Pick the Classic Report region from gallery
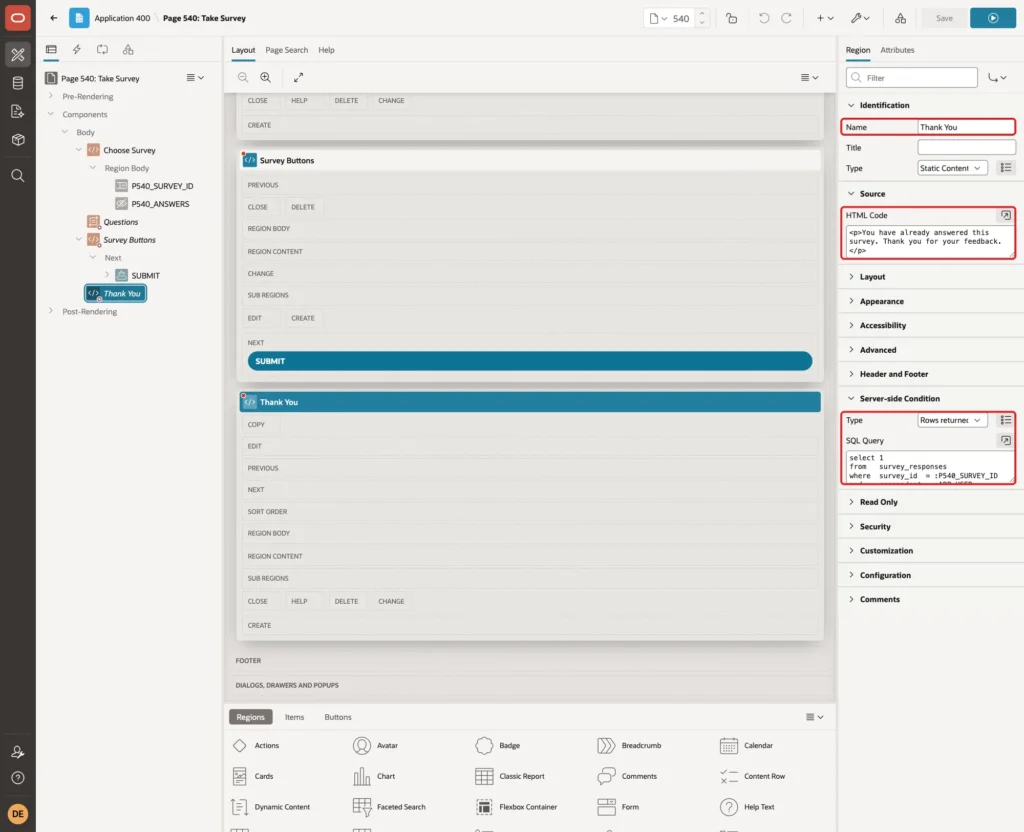 (510, 776)
